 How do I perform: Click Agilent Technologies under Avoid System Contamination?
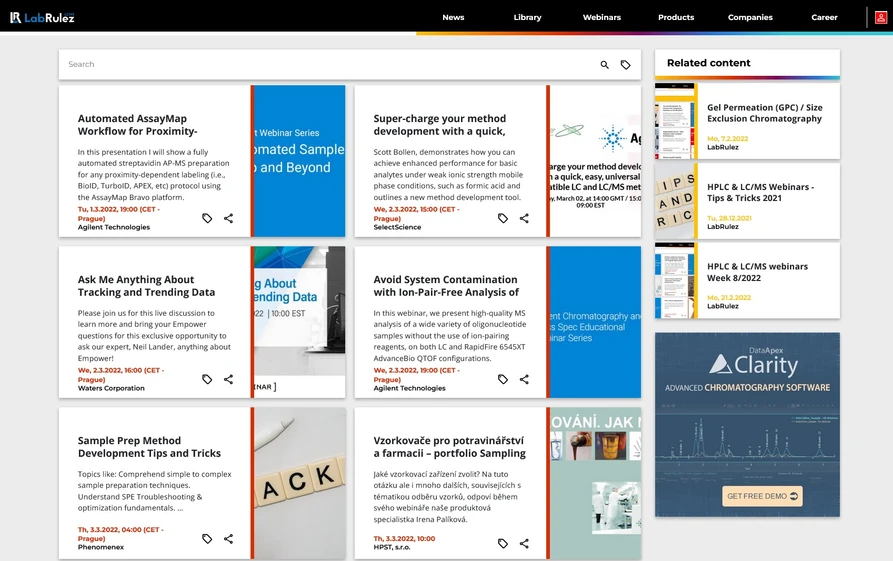pos(409,388)
